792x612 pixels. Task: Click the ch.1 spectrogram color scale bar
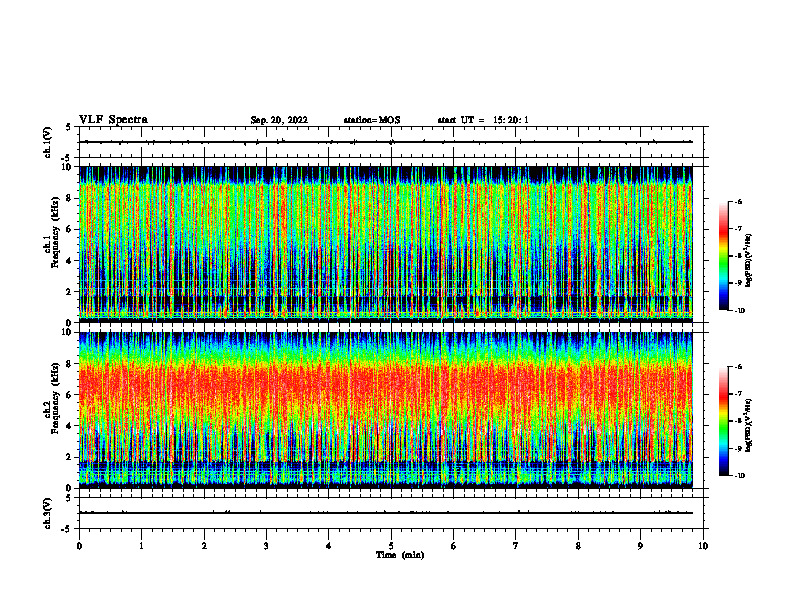(x=723, y=256)
